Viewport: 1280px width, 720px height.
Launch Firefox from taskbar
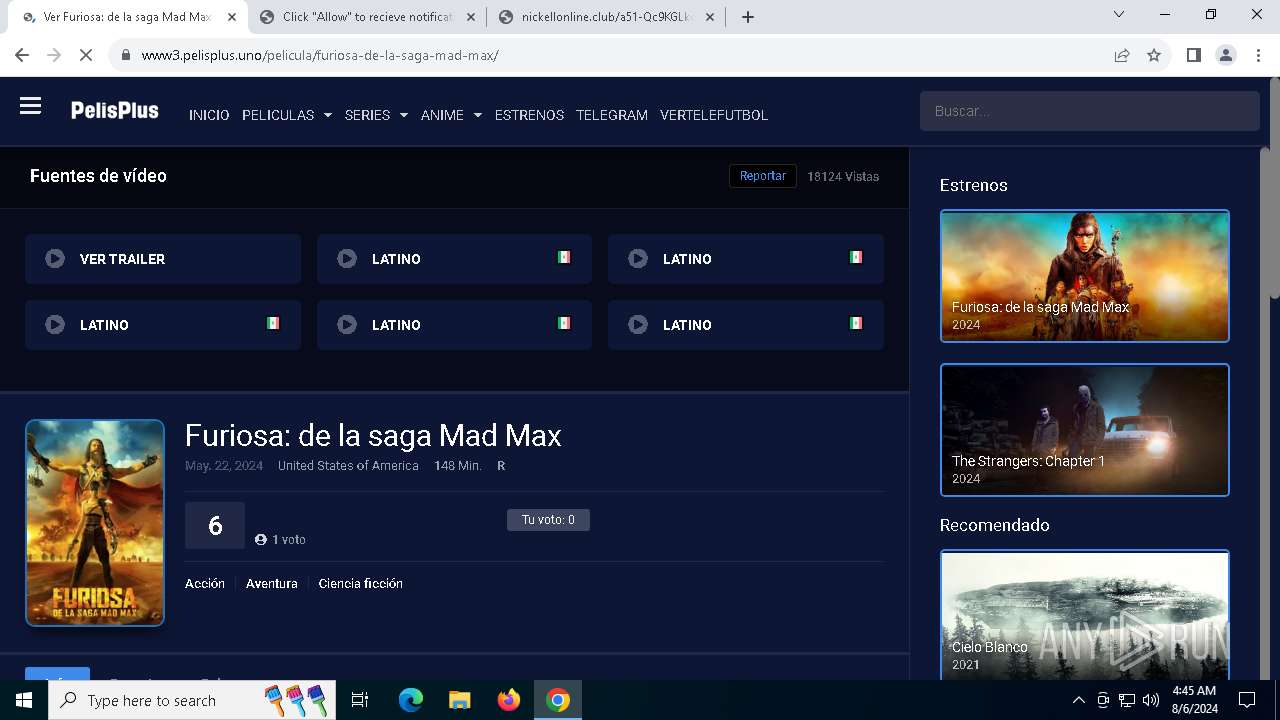(x=509, y=700)
